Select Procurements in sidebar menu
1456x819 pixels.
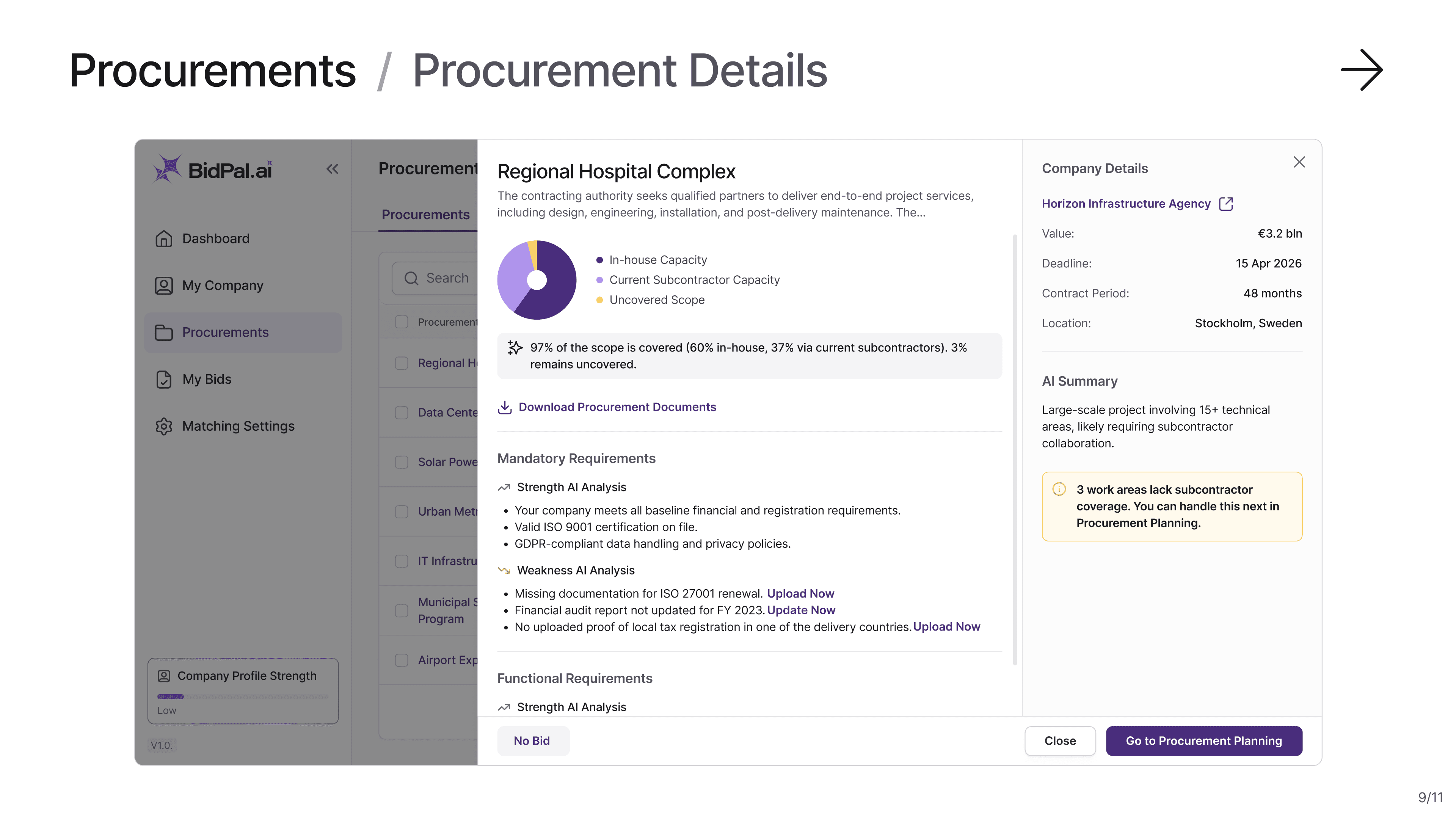click(225, 333)
